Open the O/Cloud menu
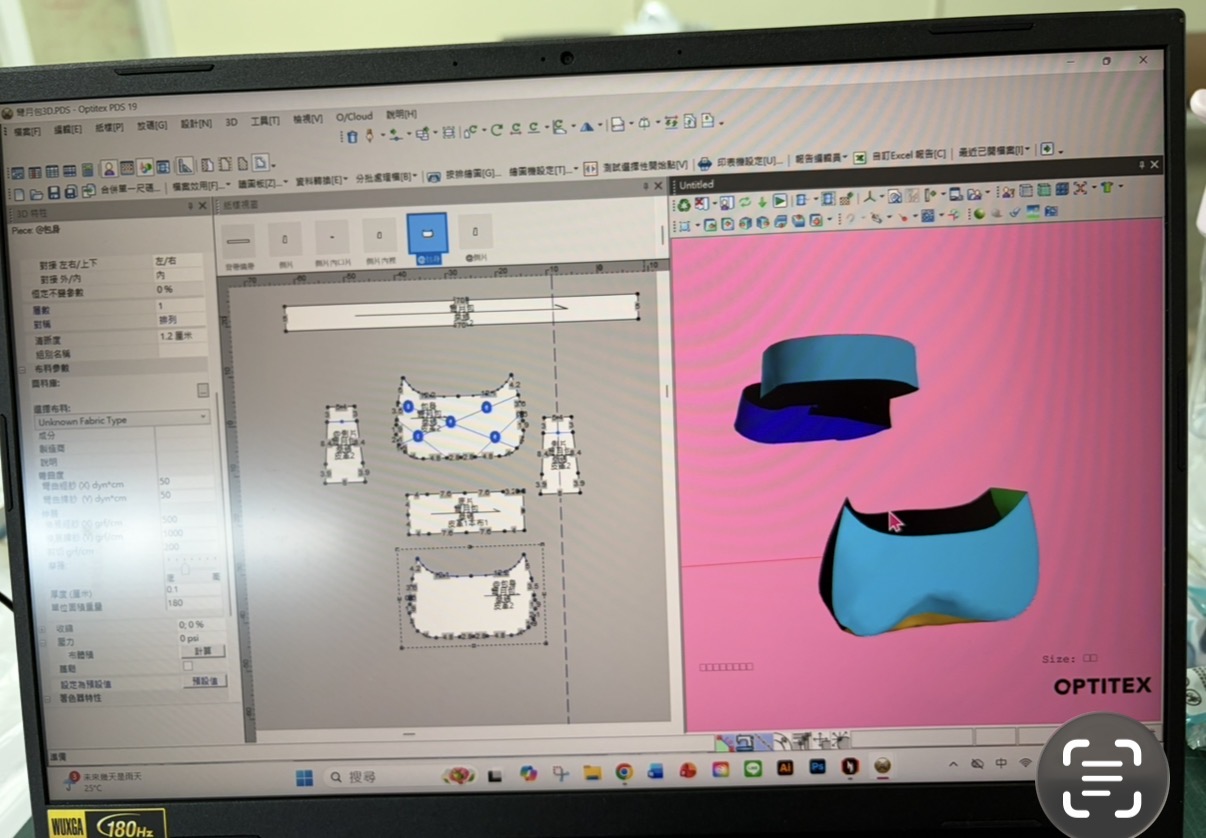This screenshot has width=1206, height=838. tap(353, 117)
